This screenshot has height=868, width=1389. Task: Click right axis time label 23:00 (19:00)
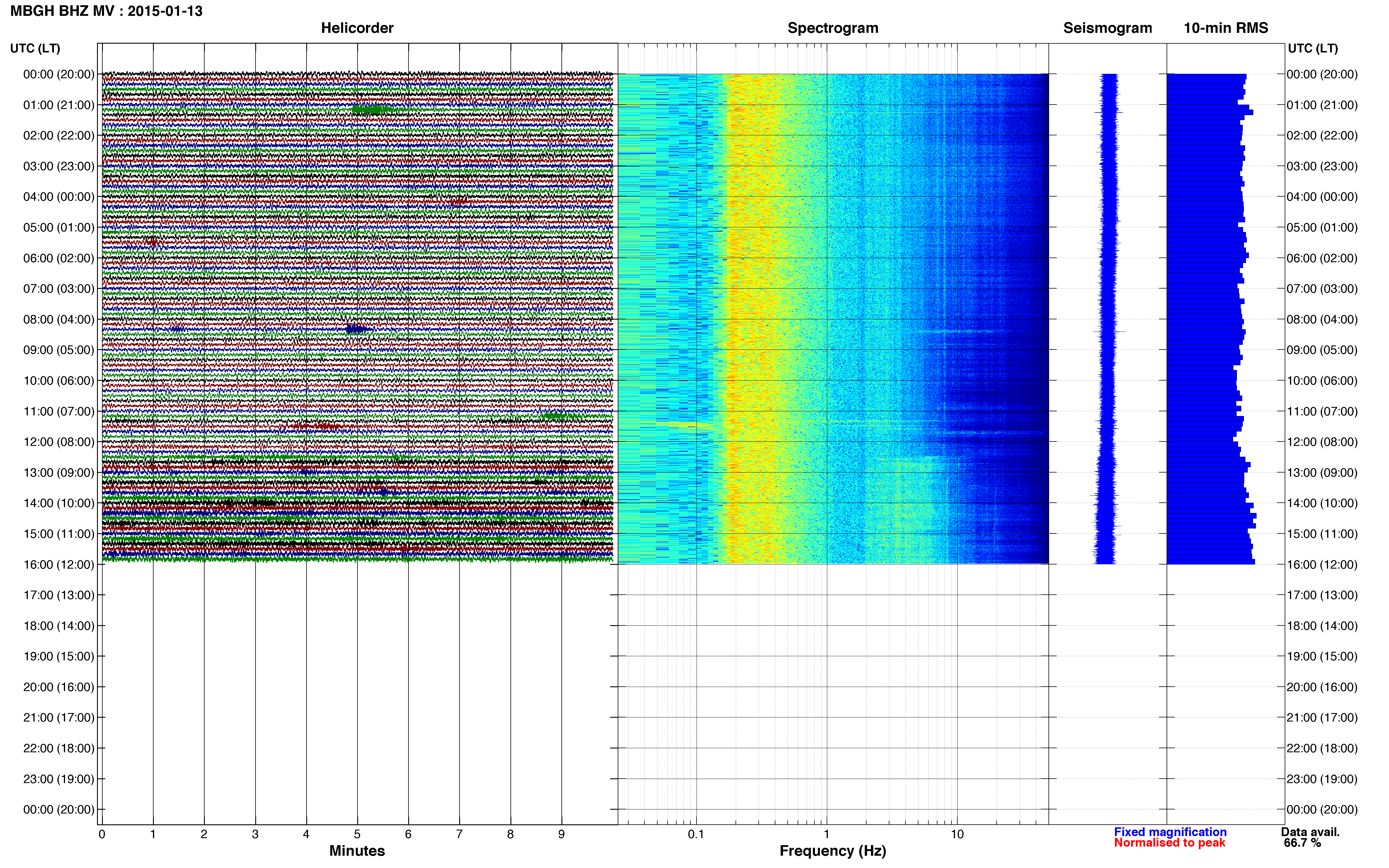[x=1322, y=779]
